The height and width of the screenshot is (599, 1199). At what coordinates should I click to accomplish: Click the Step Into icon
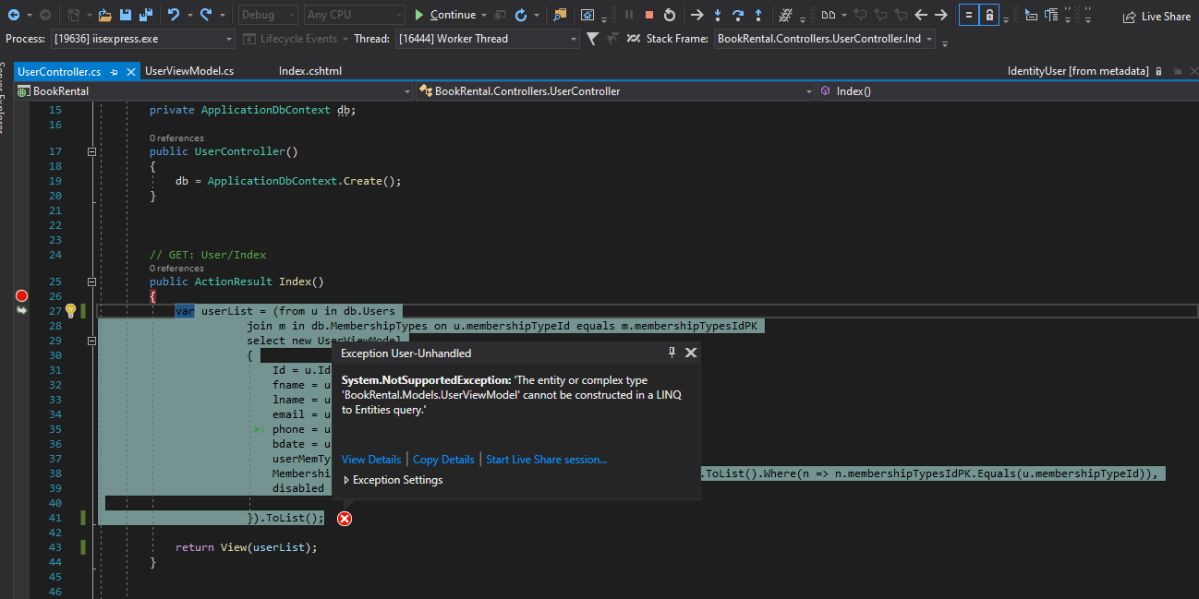click(717, 15)
